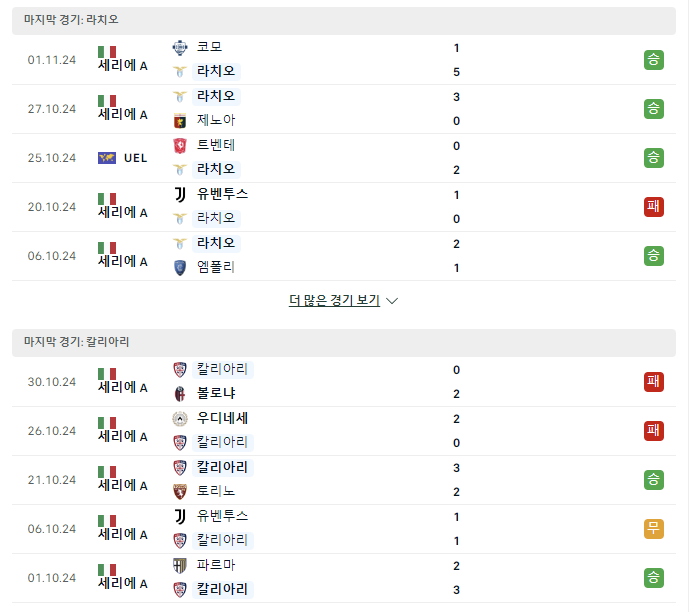Screen dimensions: 689x612
Task: Click Udinese team crest icon
Action: pos(180,419)
